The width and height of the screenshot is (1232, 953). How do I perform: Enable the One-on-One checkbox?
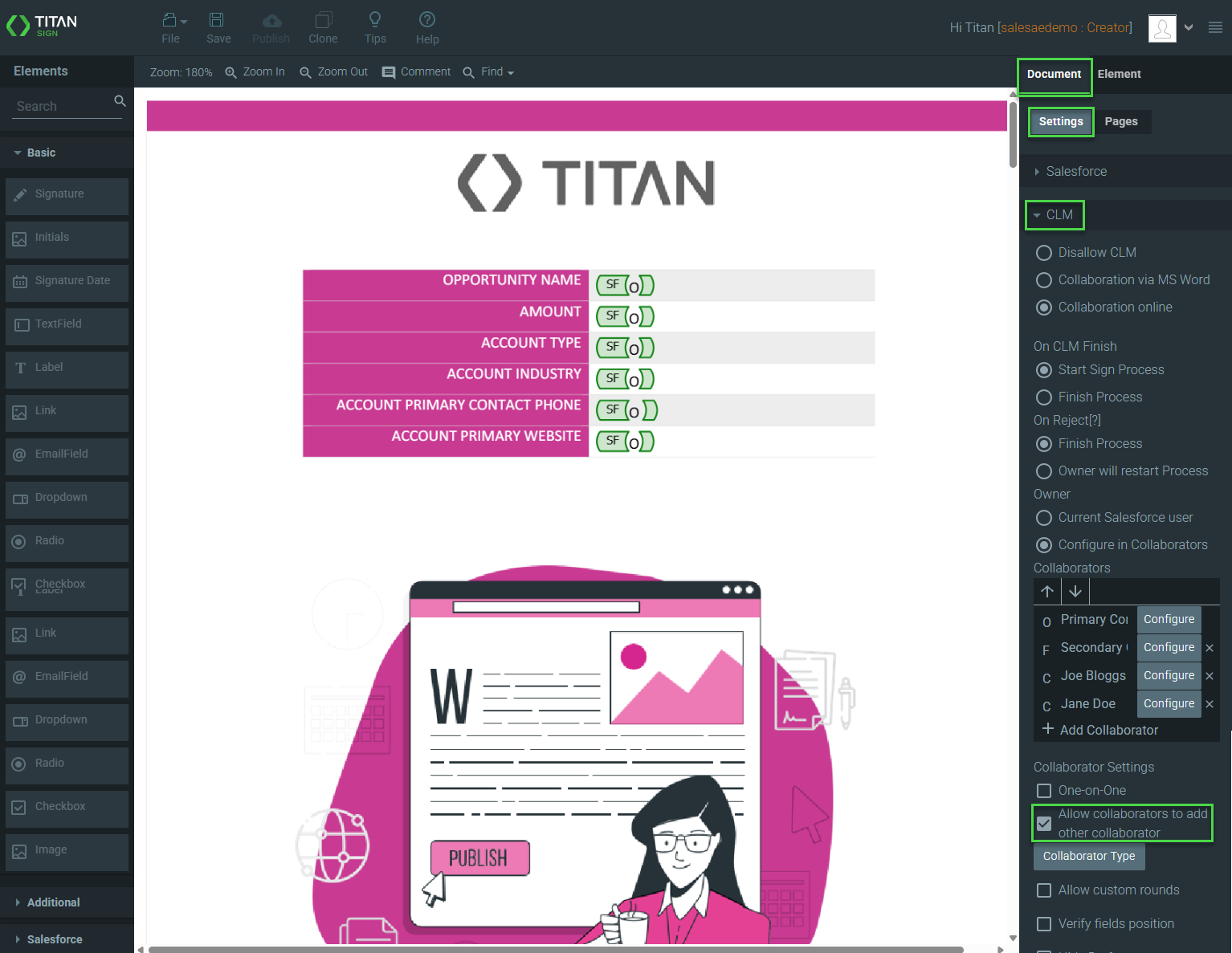[1043, 791]
